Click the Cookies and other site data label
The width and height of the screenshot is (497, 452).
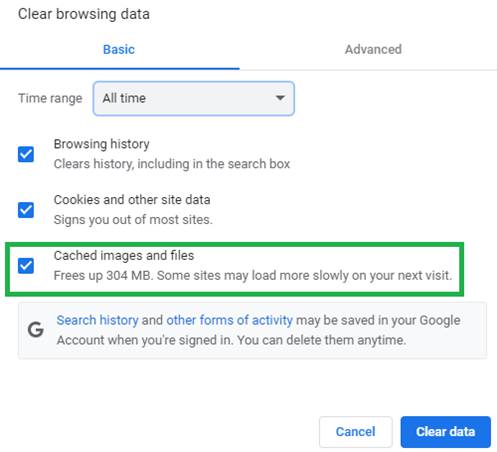pyautogui.click(x=132, y=200)
